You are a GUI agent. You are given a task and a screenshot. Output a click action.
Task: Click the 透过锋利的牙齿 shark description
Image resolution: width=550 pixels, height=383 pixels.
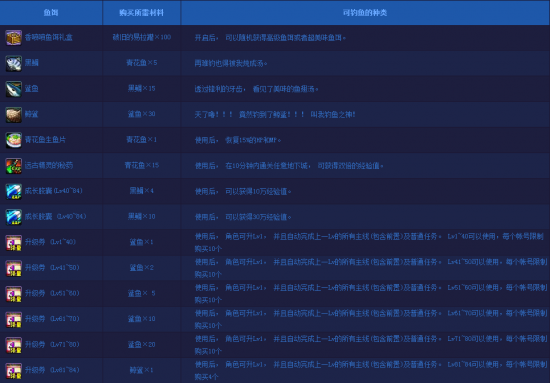click(256, 89)
